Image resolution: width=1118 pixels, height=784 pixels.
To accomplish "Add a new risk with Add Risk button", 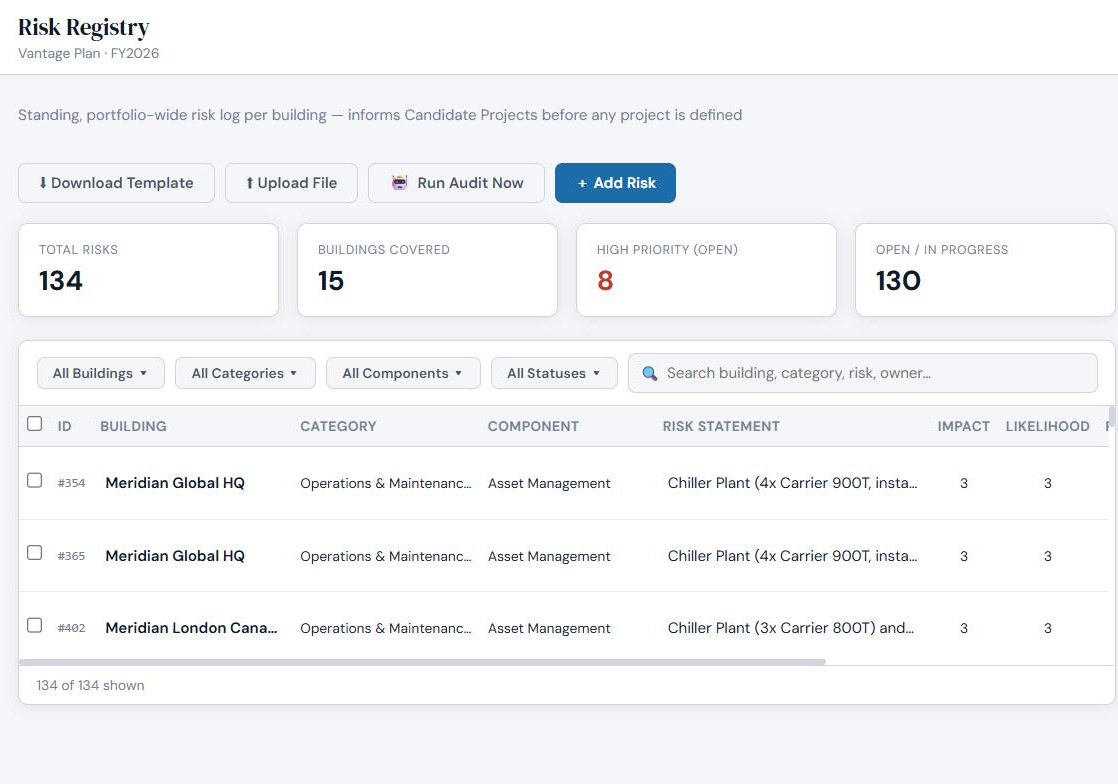I will pos(615,183).
